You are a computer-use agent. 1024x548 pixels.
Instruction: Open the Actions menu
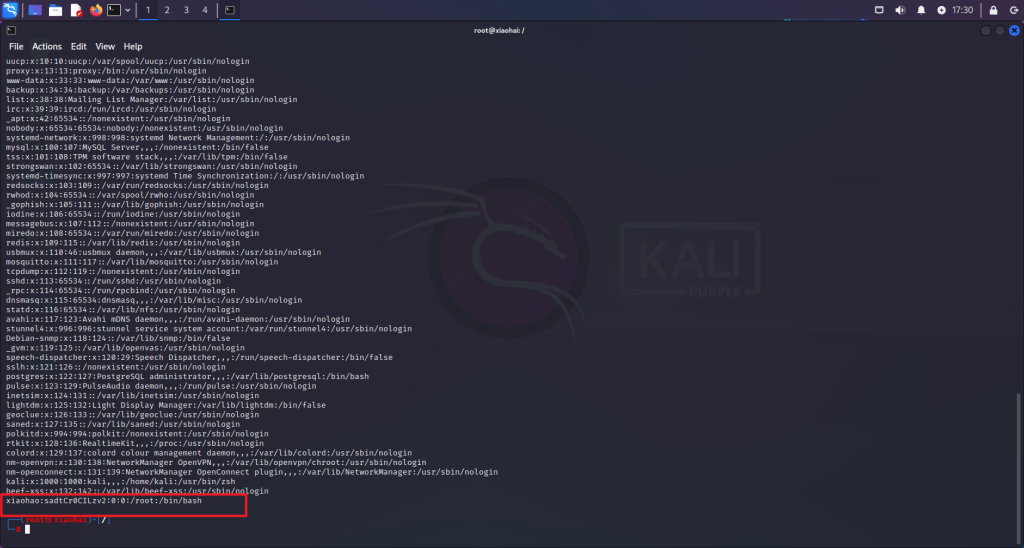pos(47,46)
